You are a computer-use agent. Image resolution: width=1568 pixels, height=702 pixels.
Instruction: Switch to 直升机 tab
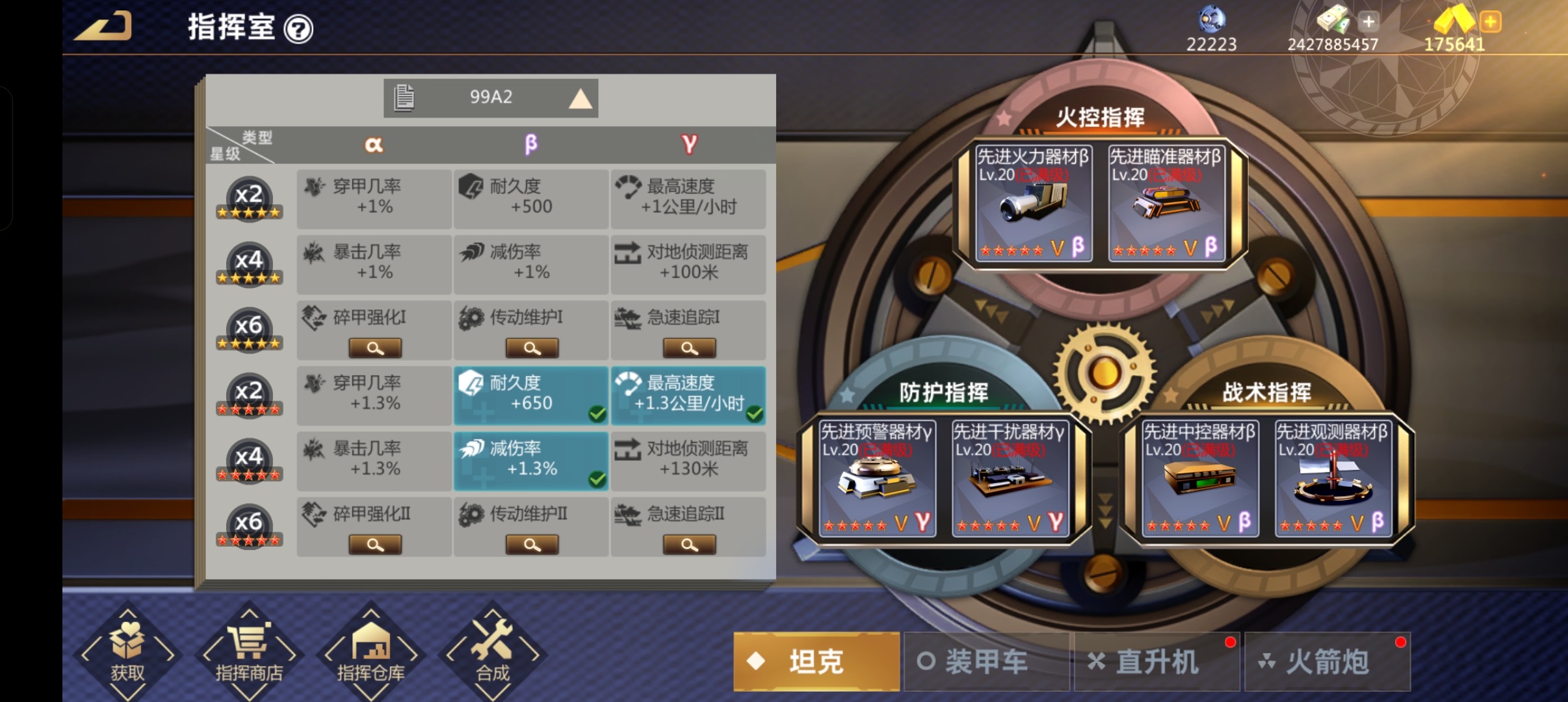click(1156, 662)
